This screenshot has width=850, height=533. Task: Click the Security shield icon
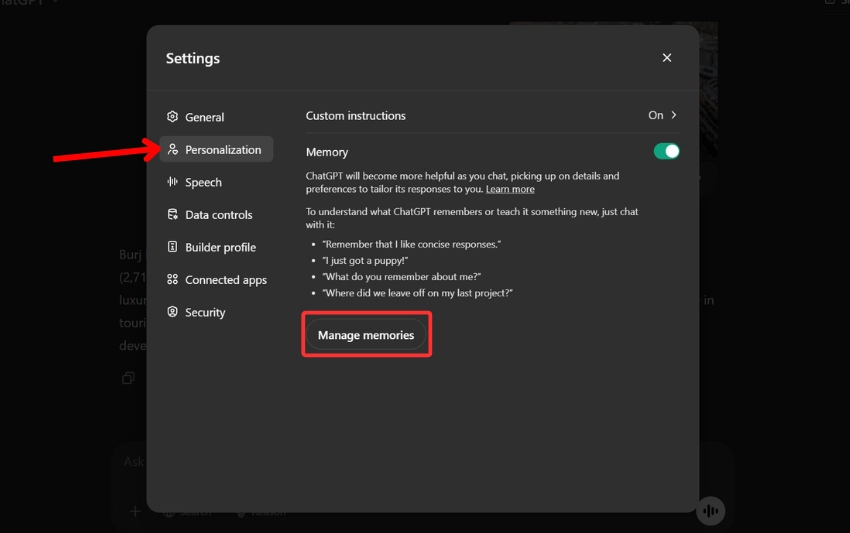coord(172,312)
